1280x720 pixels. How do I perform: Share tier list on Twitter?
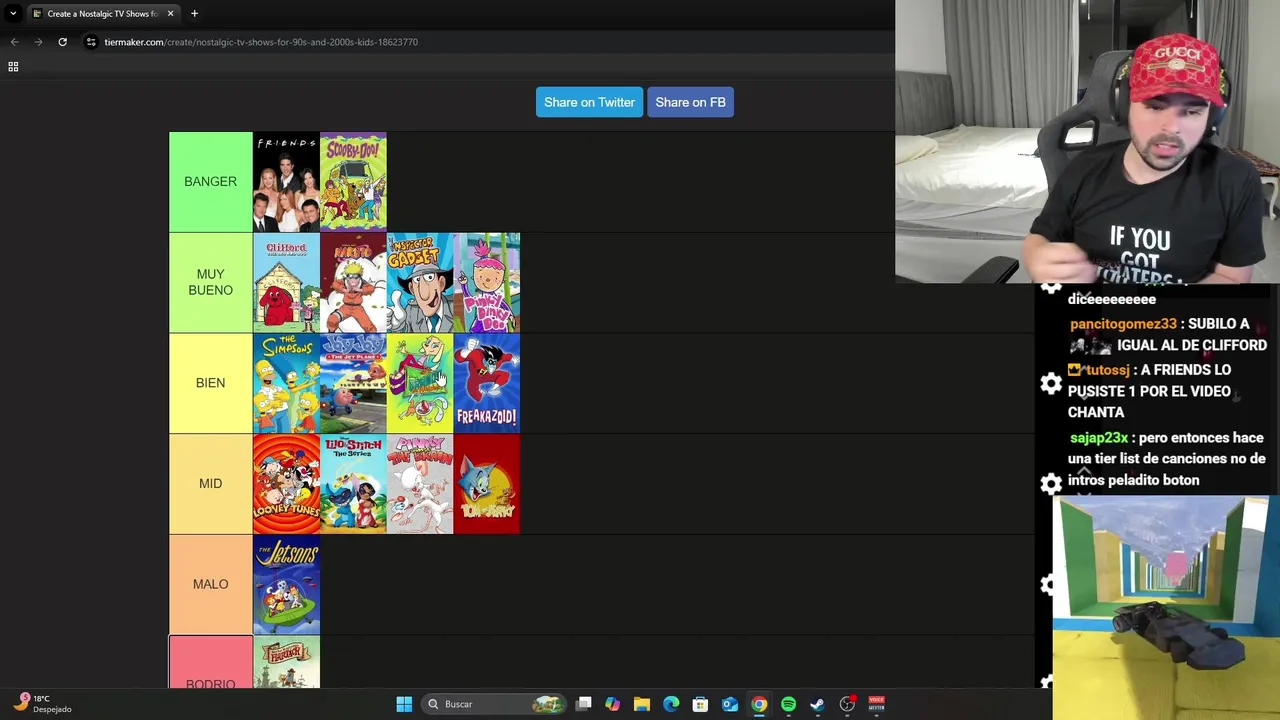[x=589, y=102]
